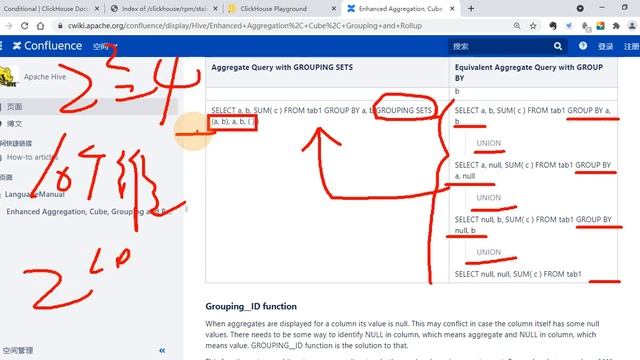Click the Equivalent Aggregate Query with GROUP BY header
This screenshot has width=640, height=360.
coord(529,73)
